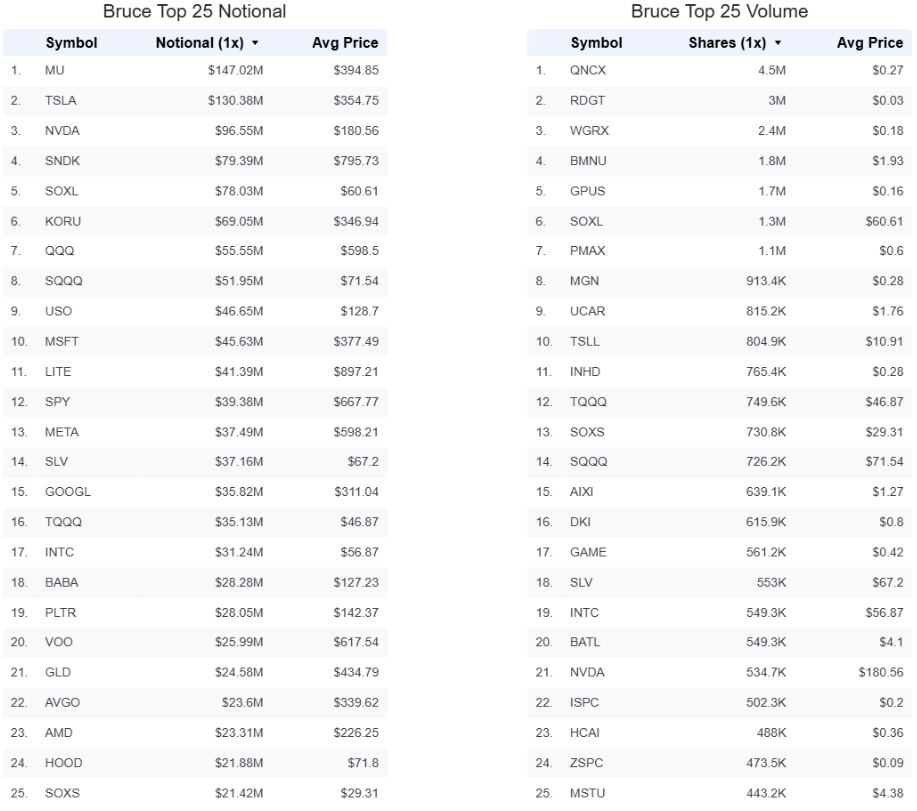Select the MU row symbol
917x811 pixels.
(54, 70)
